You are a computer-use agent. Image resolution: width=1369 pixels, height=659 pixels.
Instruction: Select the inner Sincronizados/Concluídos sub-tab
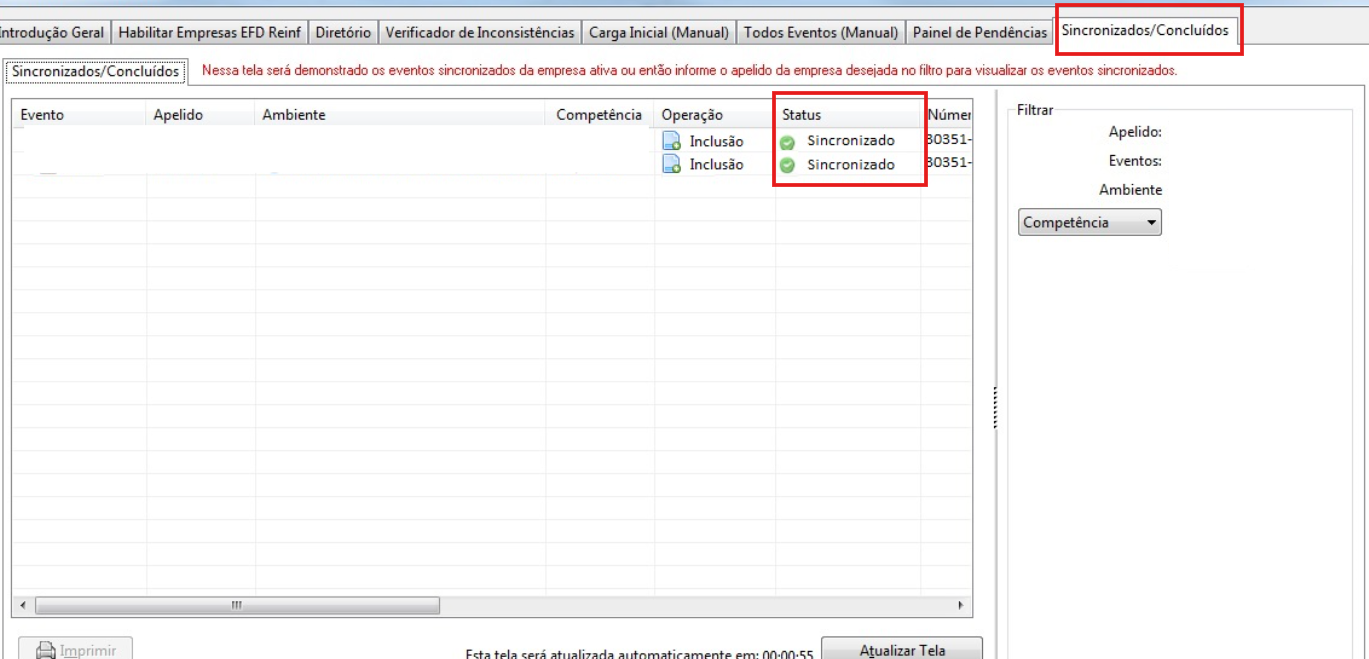[x=96, y=71]
